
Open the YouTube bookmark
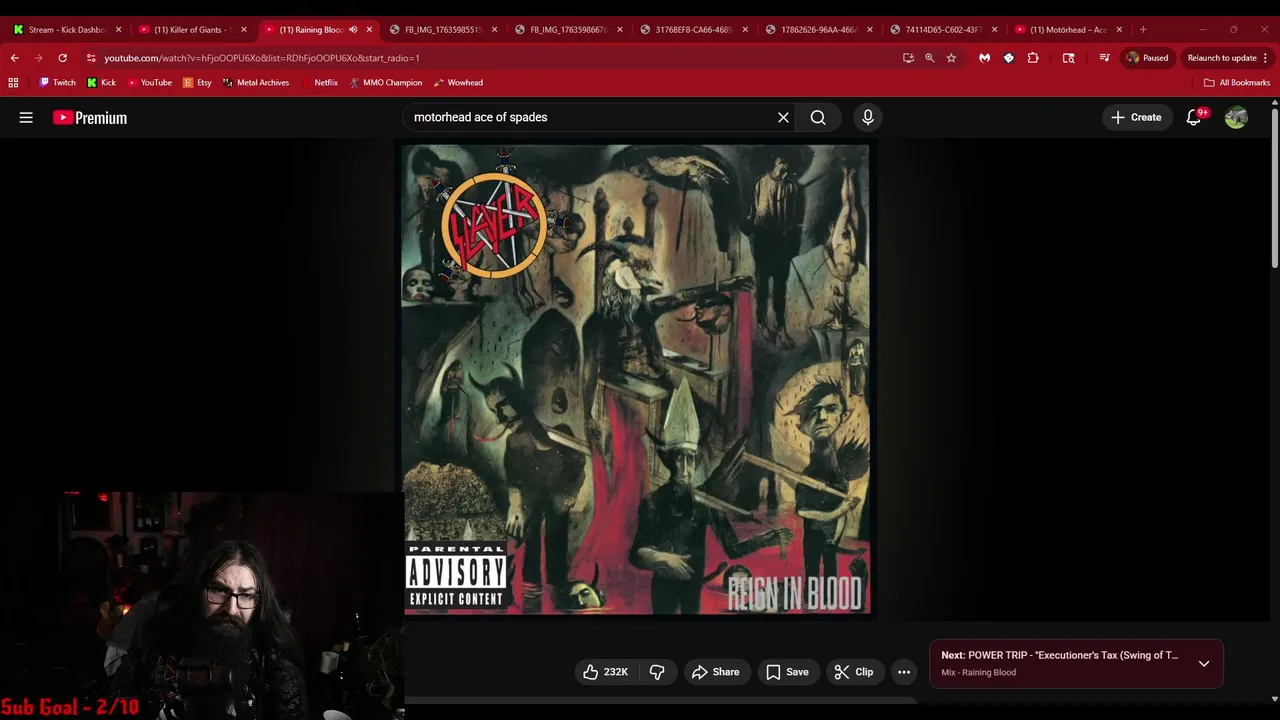[149, 83]
